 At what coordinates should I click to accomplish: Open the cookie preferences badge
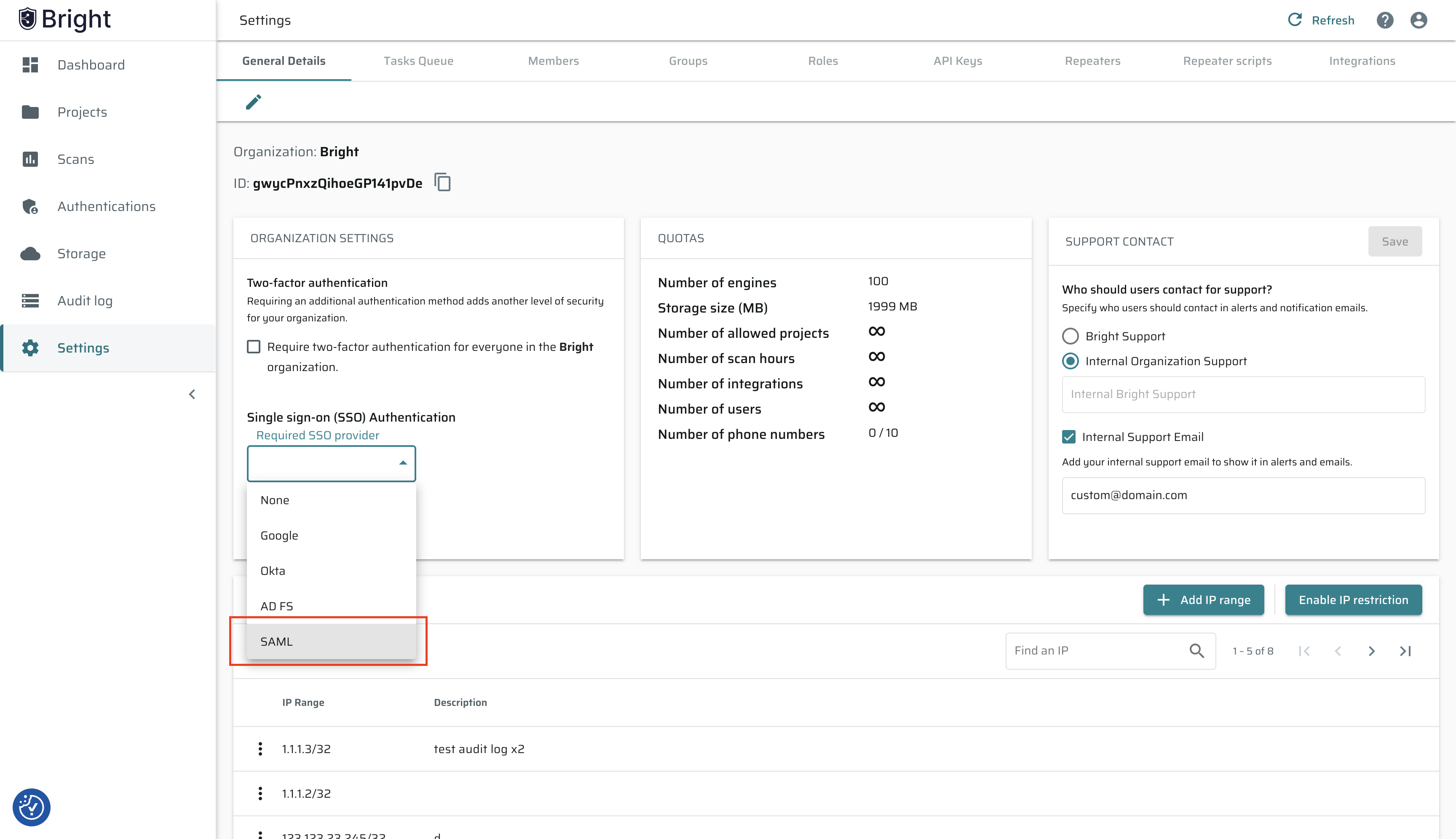tap(31, 807)
